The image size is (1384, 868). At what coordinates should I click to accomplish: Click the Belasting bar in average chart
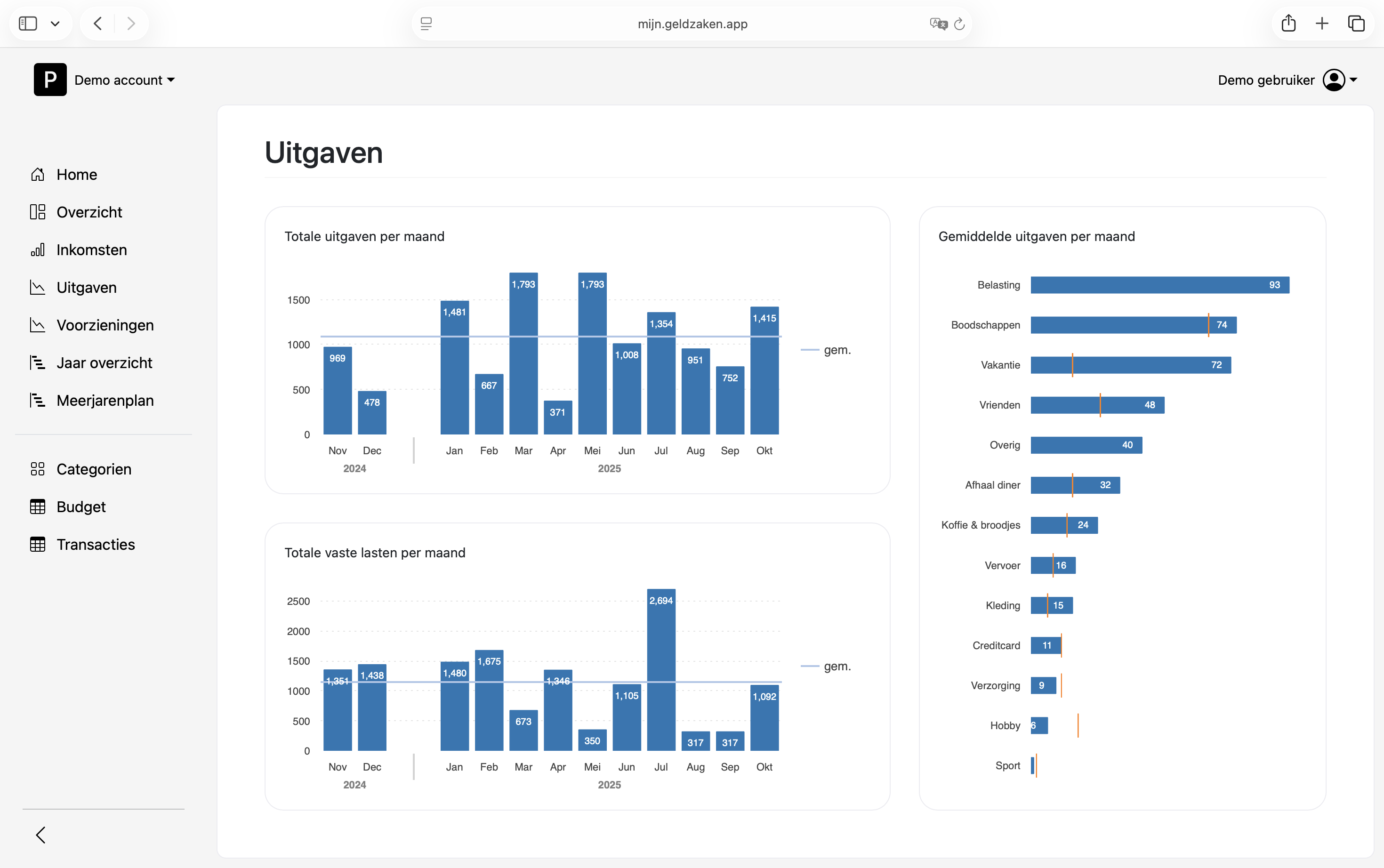pos(1159,285)
